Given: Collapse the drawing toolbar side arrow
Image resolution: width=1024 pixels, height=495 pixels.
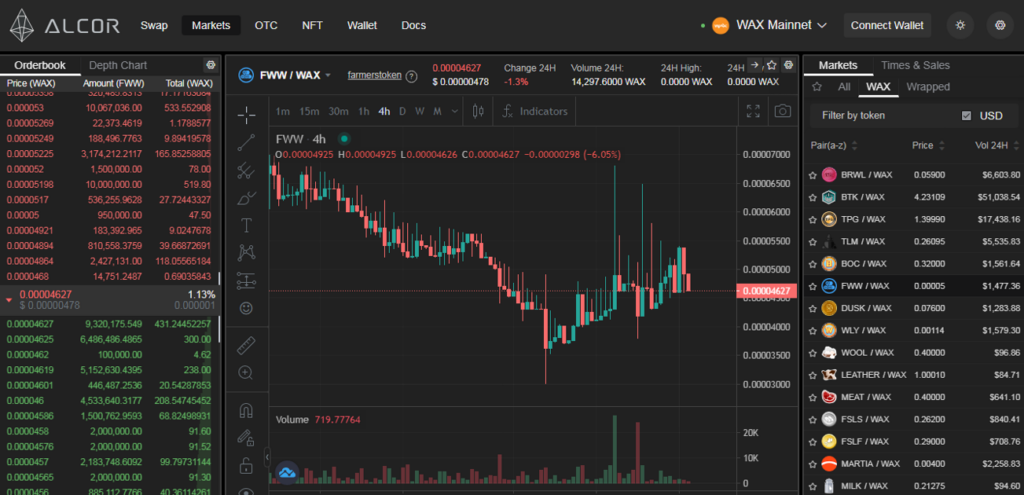Looking at the screenshot, I should coord(267,457).
